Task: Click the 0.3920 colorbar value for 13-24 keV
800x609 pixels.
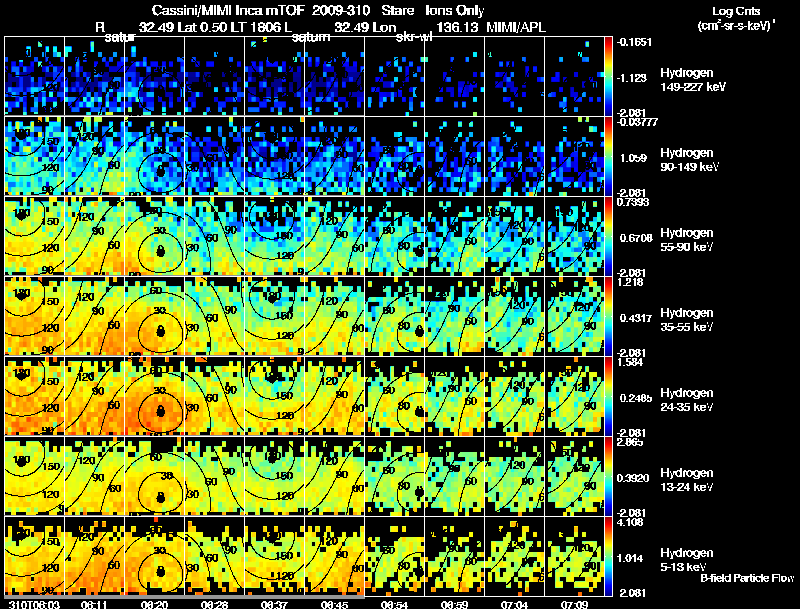Action: tap(635, 478)
